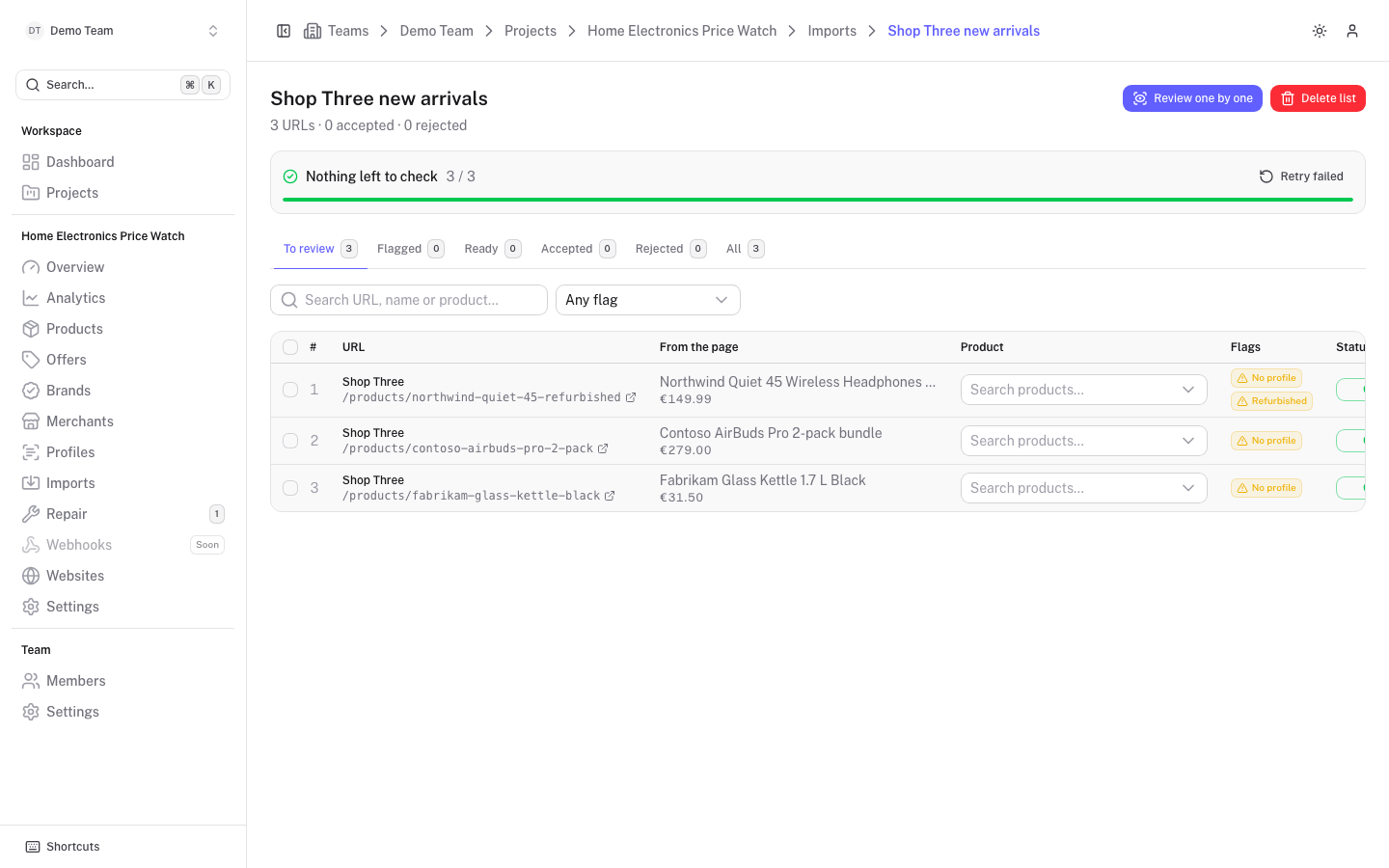Image resolution: width=1389 pixels, height=868 pixels.
Task: Go to Home Electronics Price Watch breadcrumb
Action: pos(682,31)
